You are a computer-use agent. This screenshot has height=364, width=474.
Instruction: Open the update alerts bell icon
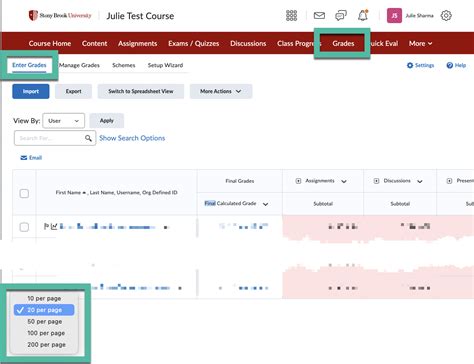click(363, 15)
